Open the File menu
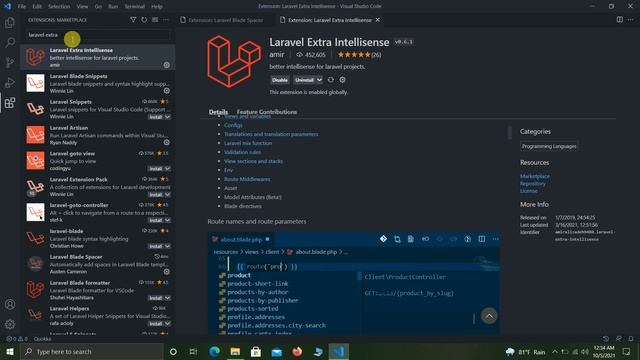 point(22,6)
